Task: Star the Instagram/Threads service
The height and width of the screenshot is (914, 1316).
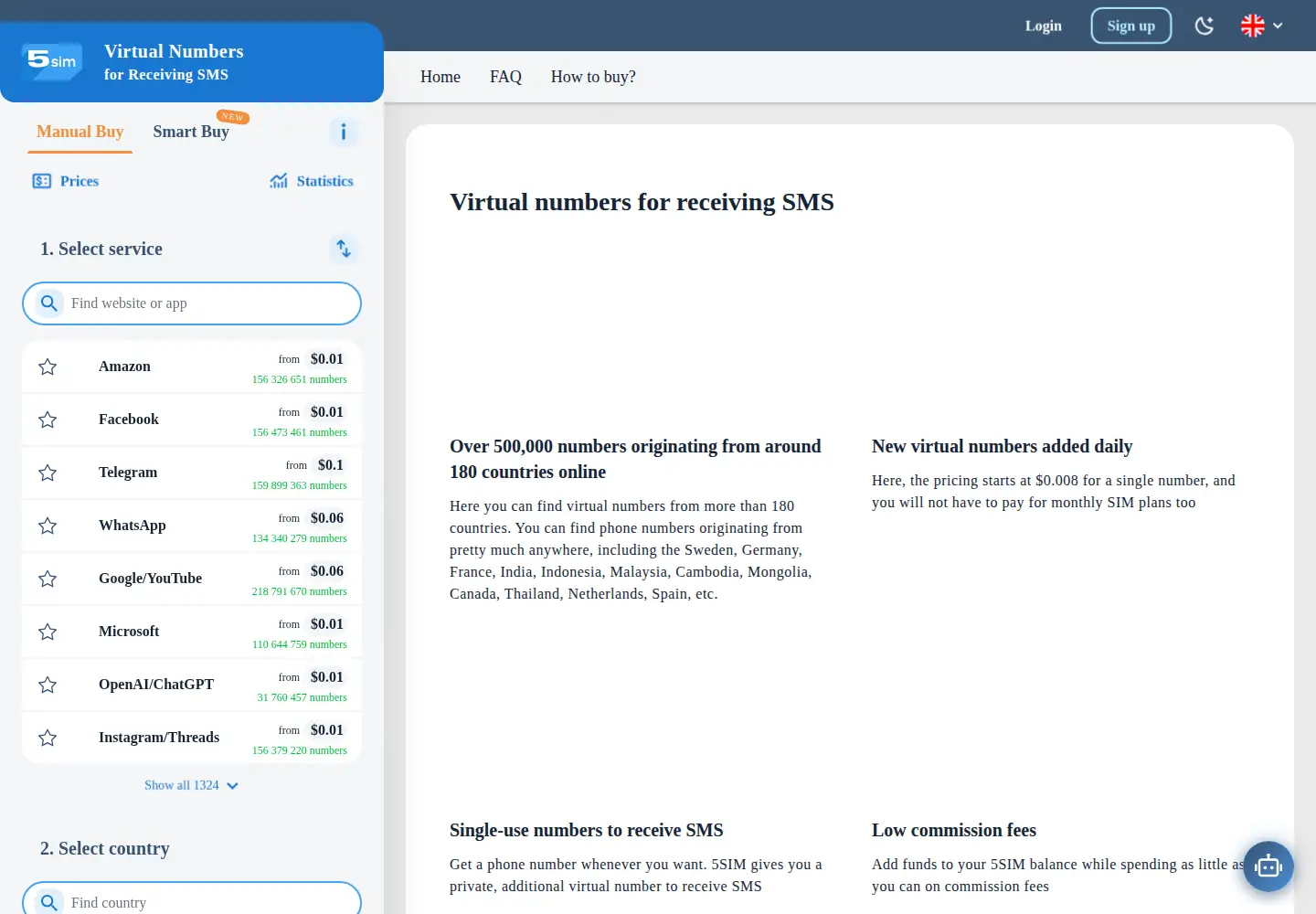Action: click(x=48, y=738)
